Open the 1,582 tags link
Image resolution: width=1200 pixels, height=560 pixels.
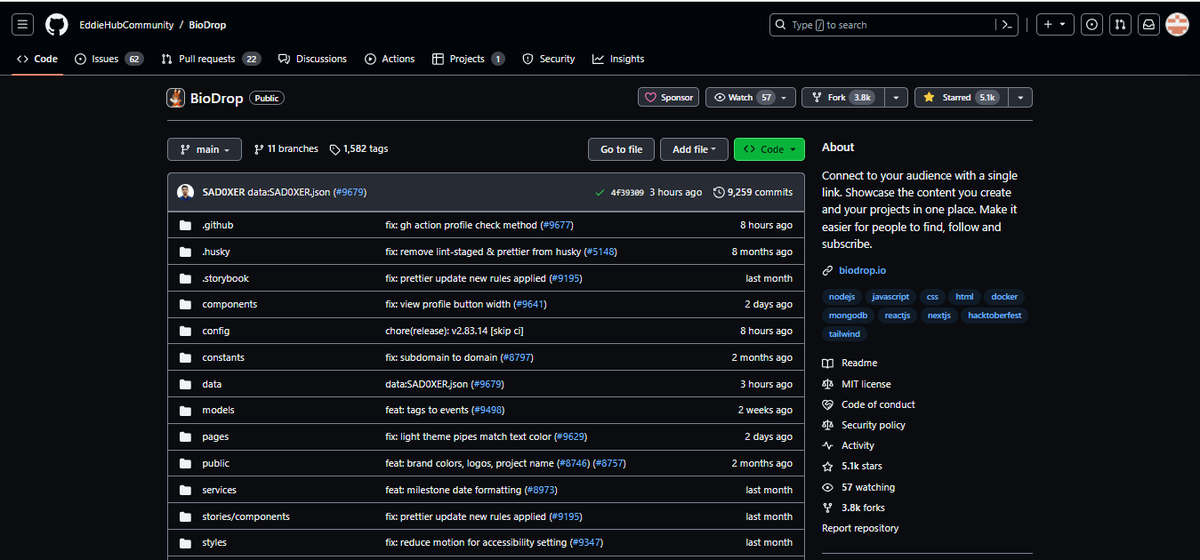point(358,149)
